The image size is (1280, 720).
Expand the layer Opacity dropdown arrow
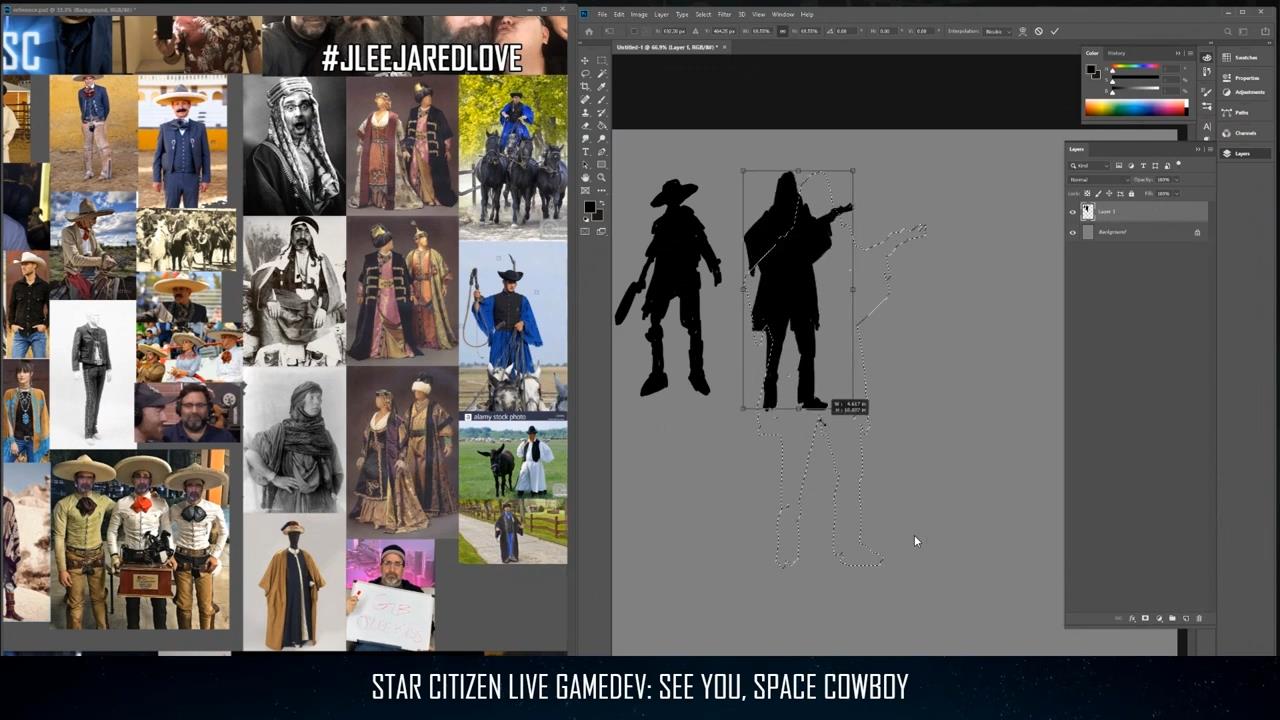tap(1175, 180)
